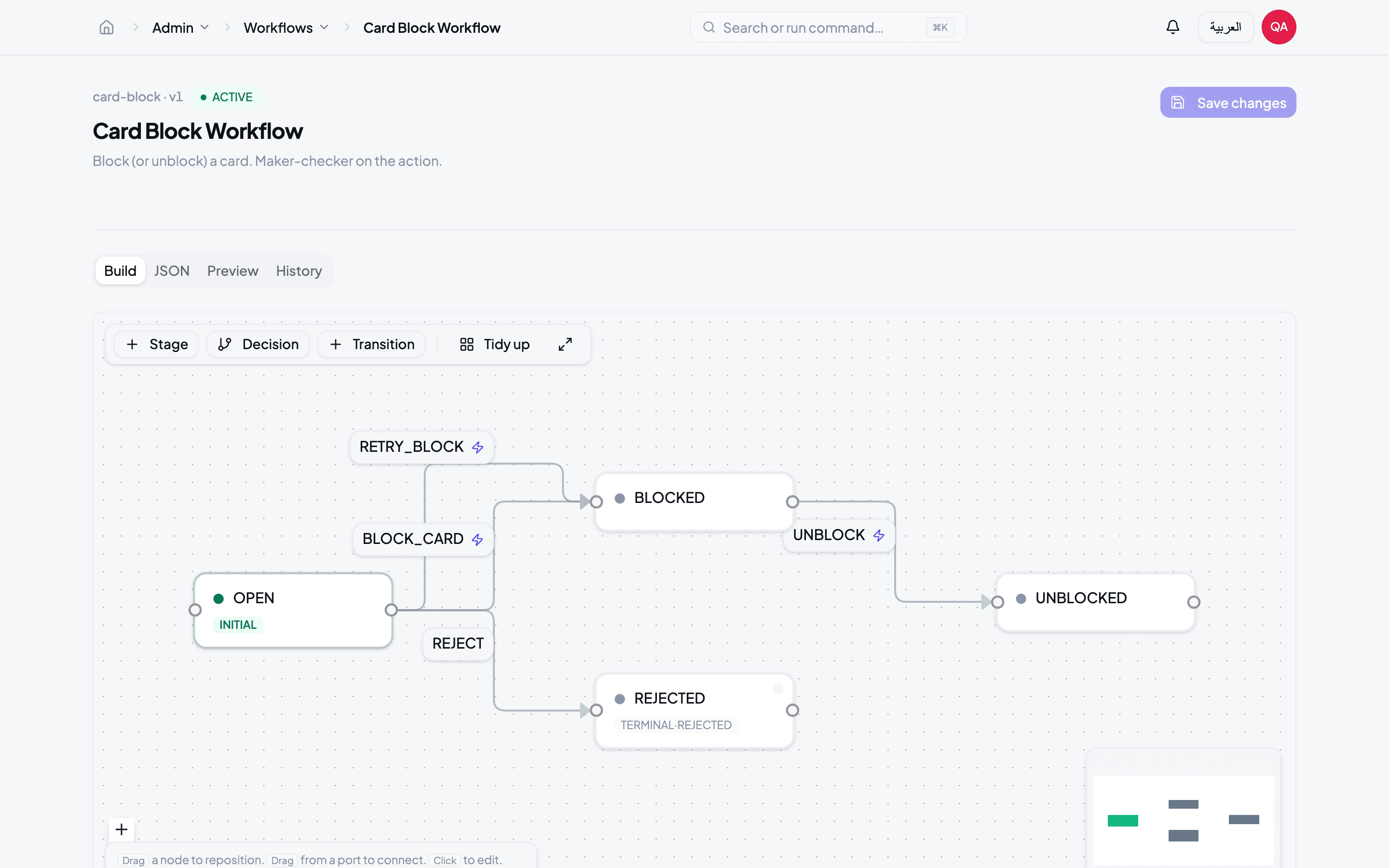1389x868 pixels.
Task: Click the REJECTED node's right output port
Action: tap(793, 710)
